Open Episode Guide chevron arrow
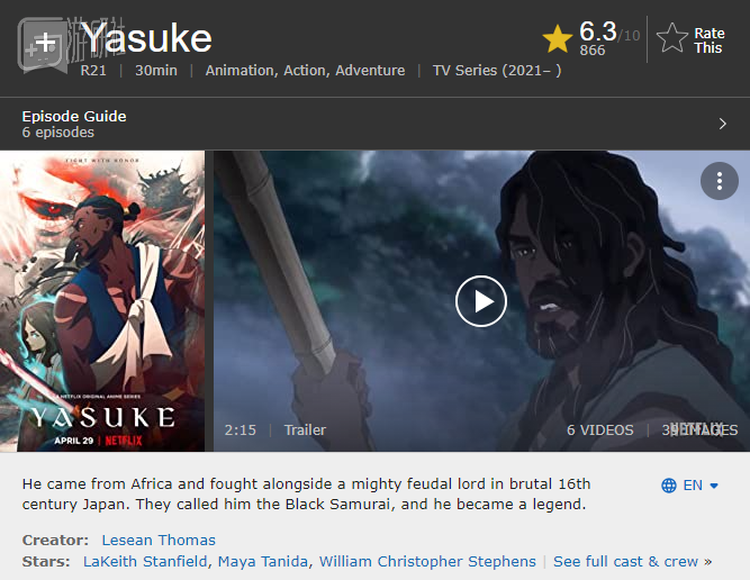 [x=723, y=124]
